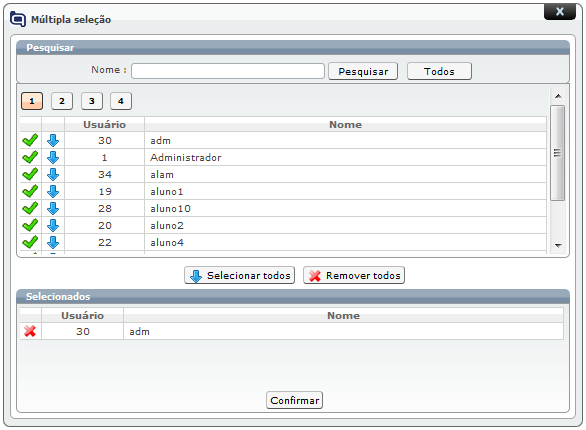586x430 pixels.
Task: Click the user list scrollbar thumb
Action: pyautogui.click(x=558, y=153)
